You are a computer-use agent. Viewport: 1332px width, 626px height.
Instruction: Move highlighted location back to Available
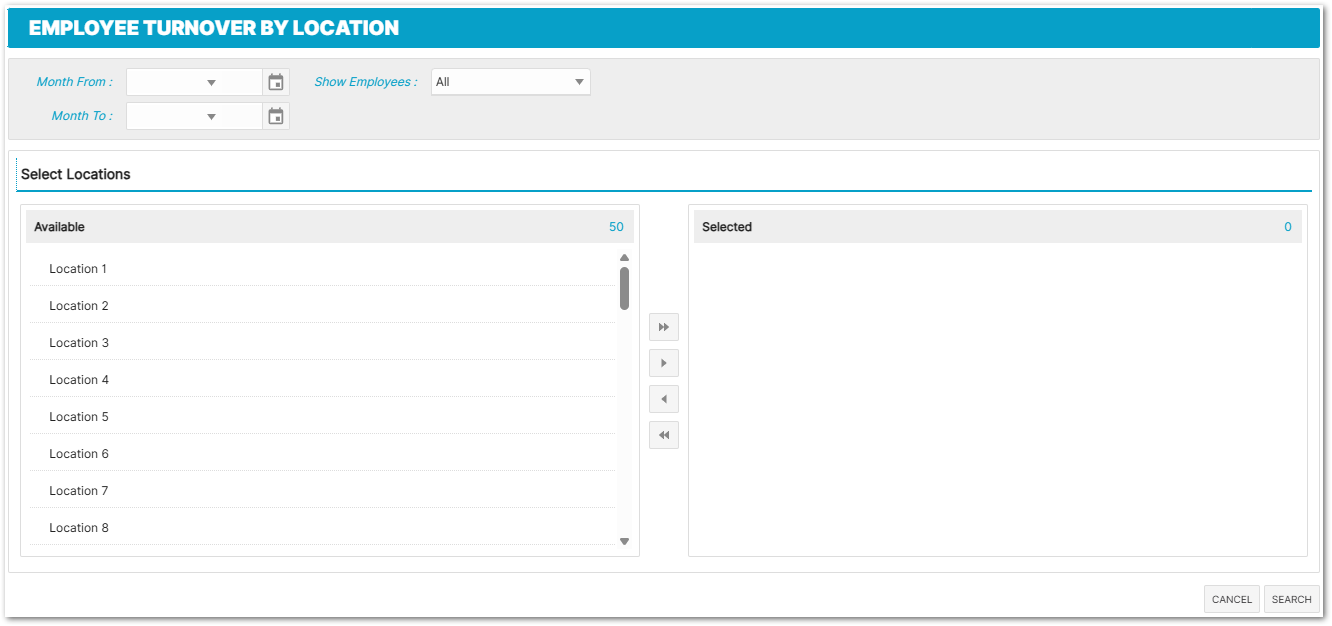[664, 399]
